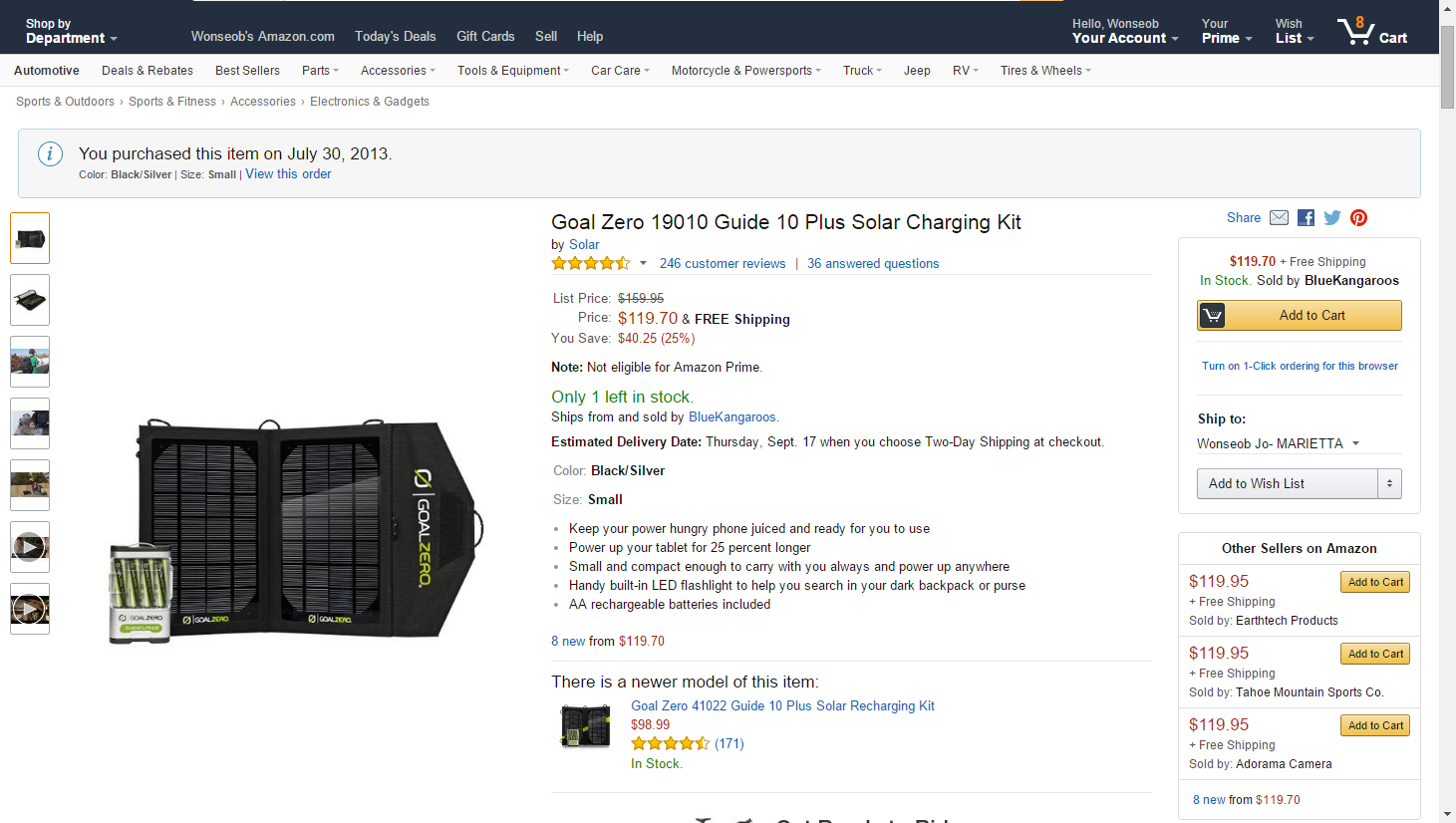Pin product with Pinterest icon
The width and height of the screenshot is (1456, 823).
click(x=1358, y=218)
